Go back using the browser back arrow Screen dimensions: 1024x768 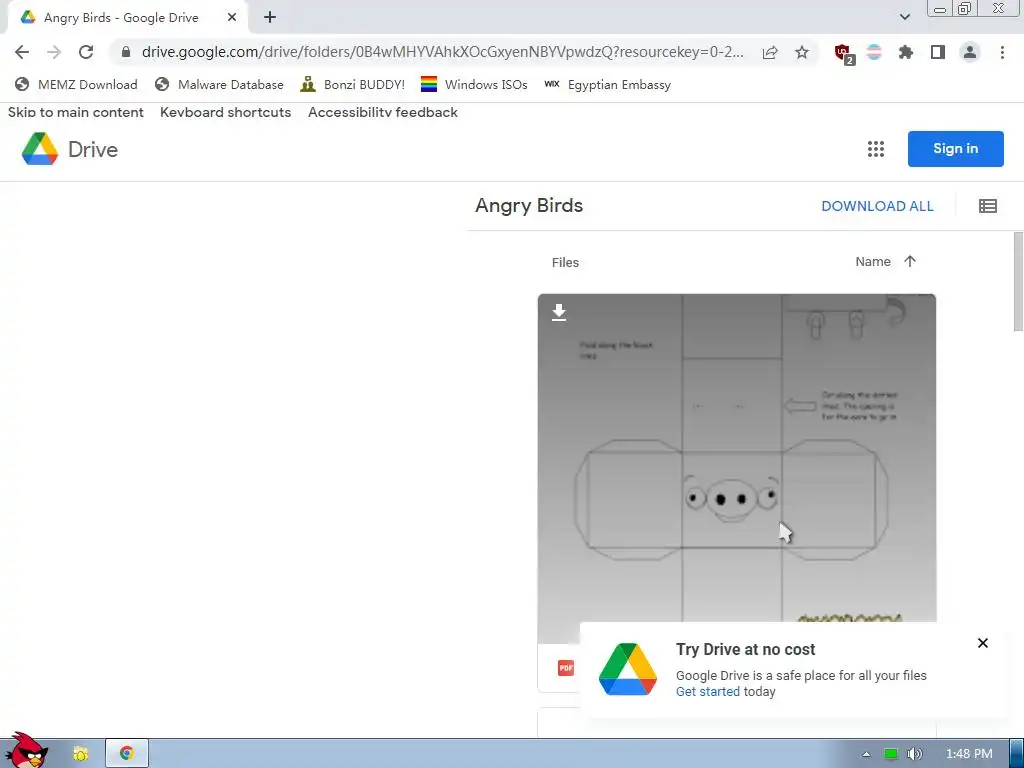point(22,52)
